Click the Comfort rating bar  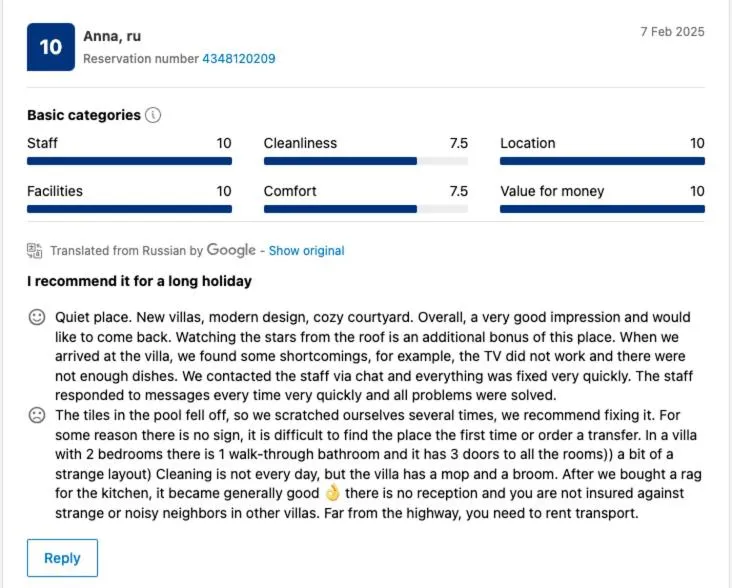click(365, 209)
